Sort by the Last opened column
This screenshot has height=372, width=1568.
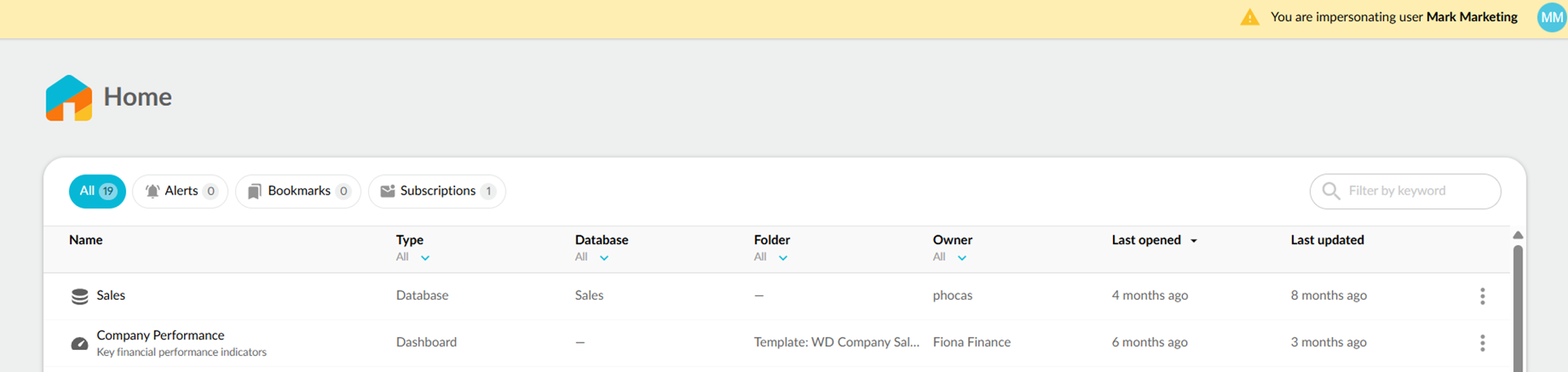click(1146, 240)
